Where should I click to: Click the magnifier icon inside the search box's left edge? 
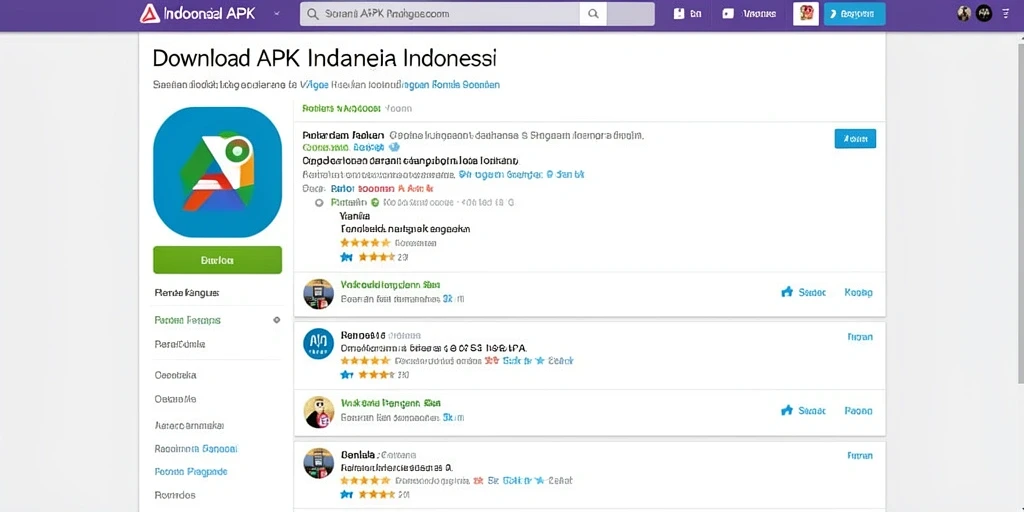click(x=313, y=14)
